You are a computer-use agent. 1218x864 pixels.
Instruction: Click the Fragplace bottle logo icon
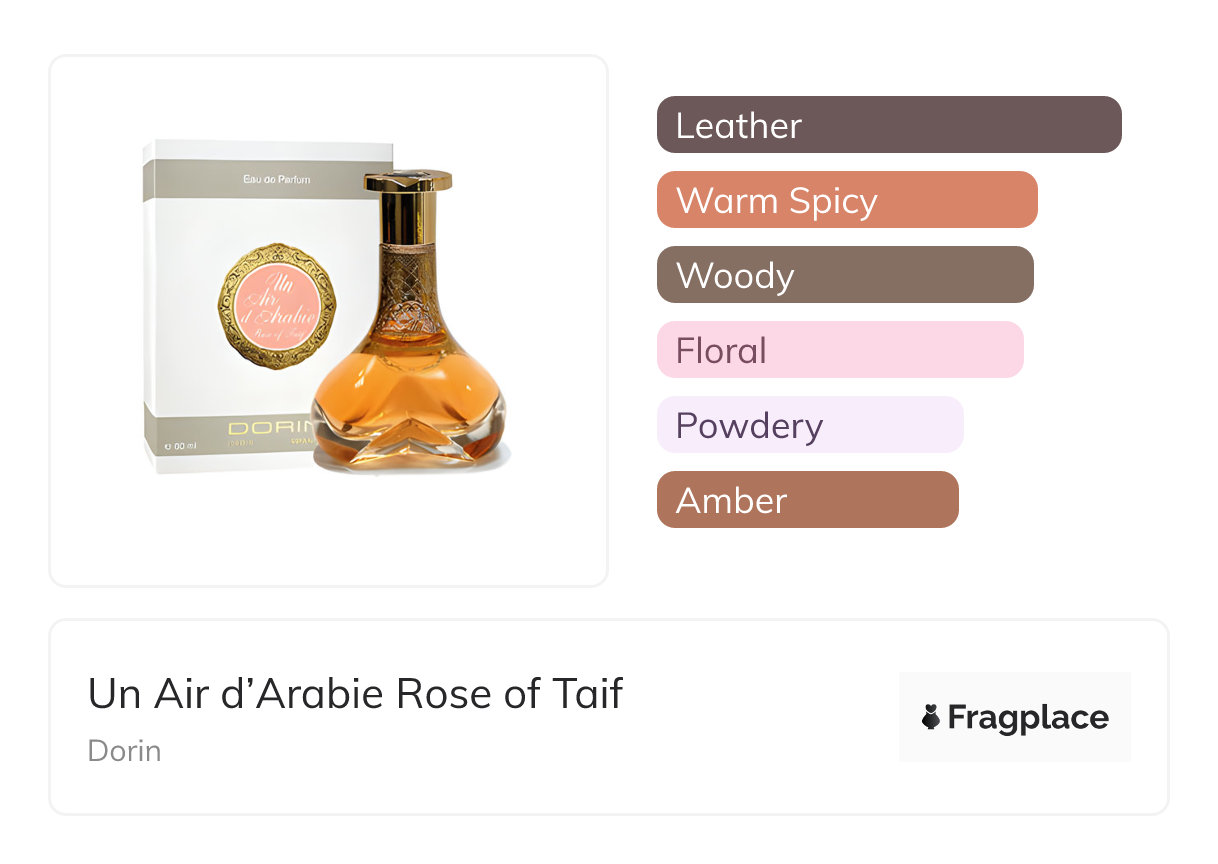[931, 717]
